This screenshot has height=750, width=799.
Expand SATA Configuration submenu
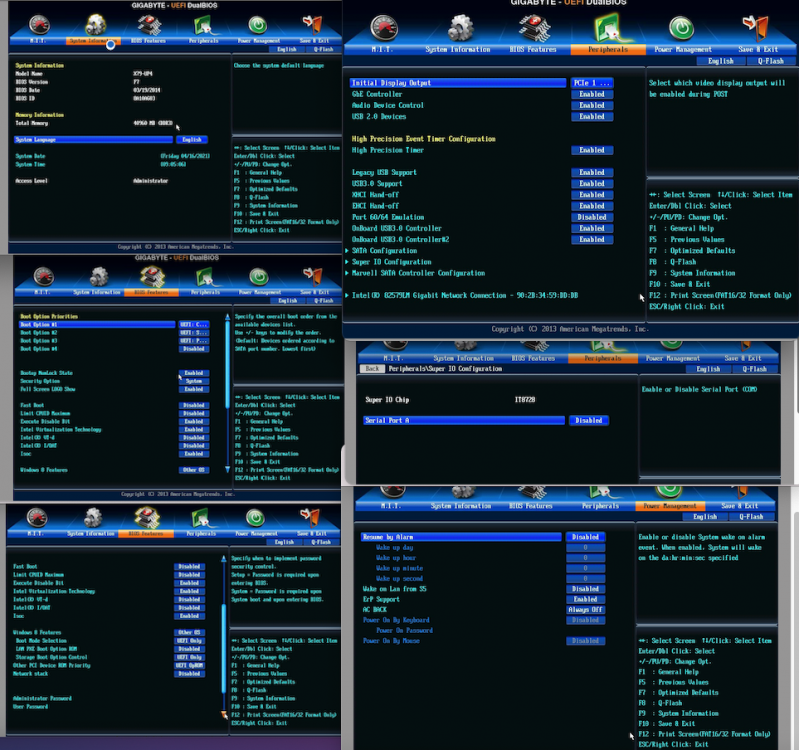click(384, 251)
